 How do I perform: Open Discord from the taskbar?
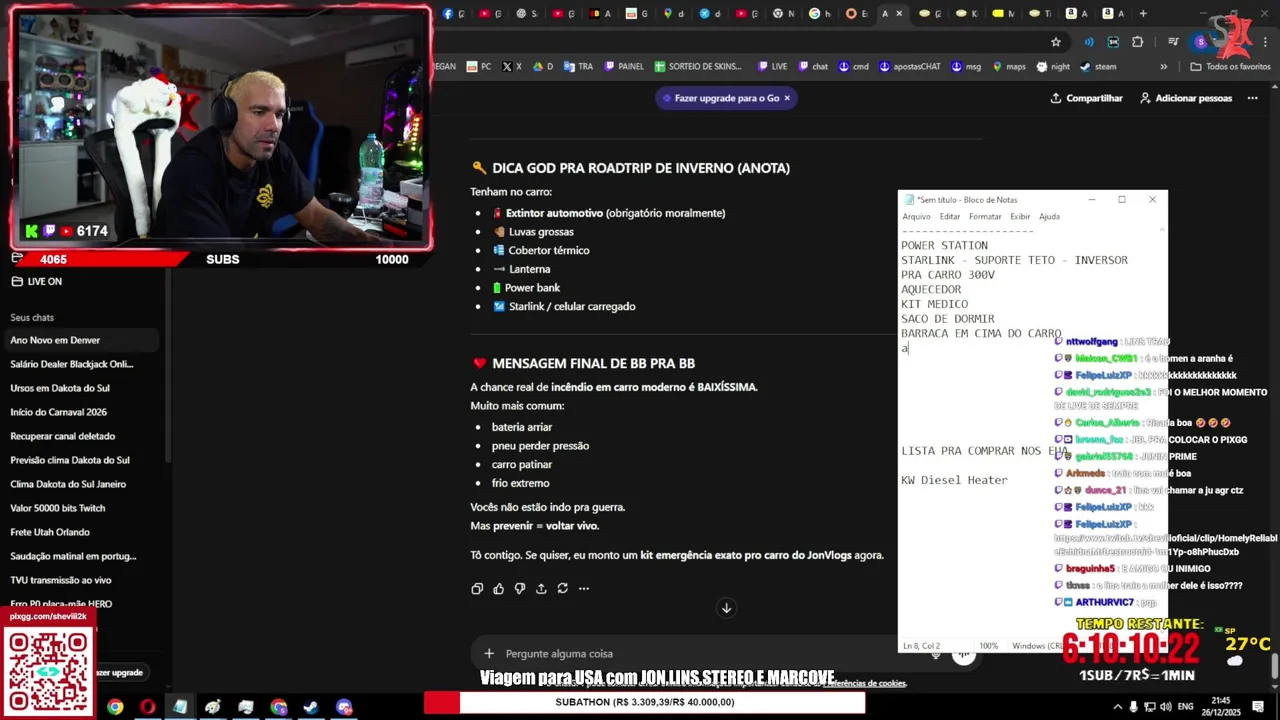[x=344, y=707]
